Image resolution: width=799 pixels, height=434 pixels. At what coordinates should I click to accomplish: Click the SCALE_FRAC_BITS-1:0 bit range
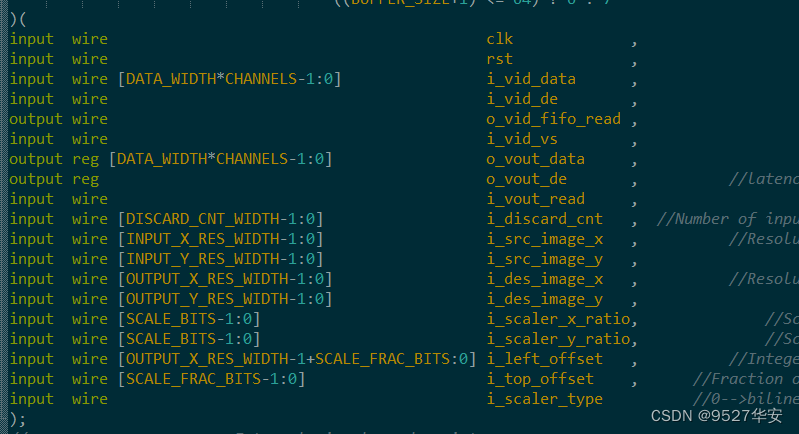coord(211,379)
